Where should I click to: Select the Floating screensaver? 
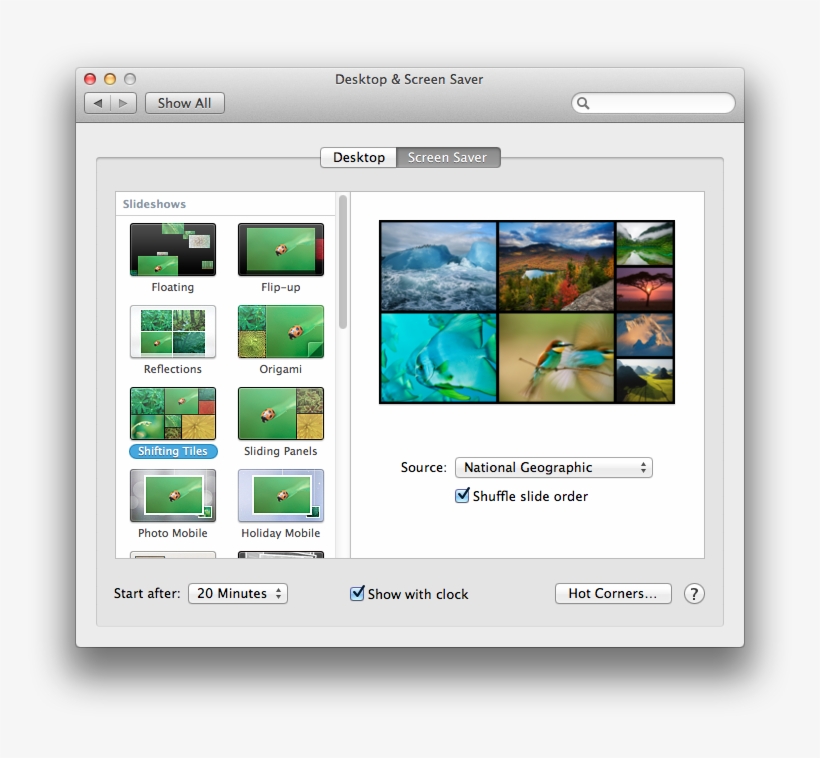tap(172, 249)
